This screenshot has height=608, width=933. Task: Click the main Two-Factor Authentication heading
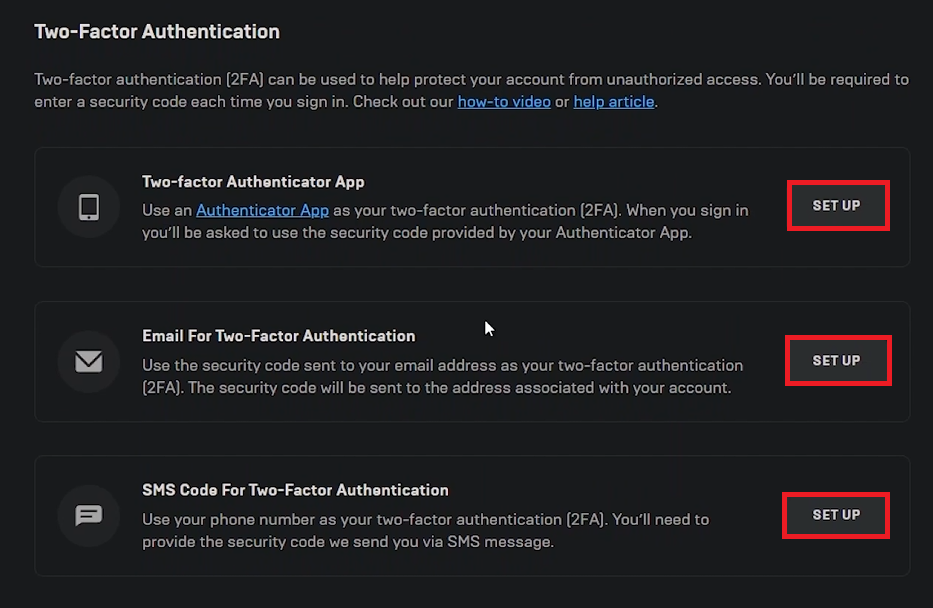pyautogui.click(x=157, y=32)
